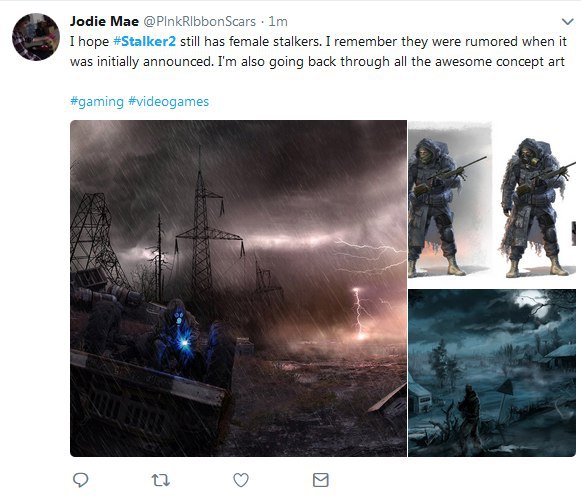This screenshot has width=581, height=496.
Task: Open Jodie Mae's profile avatar
Action: pyautogui.click(x=36, y=37)
